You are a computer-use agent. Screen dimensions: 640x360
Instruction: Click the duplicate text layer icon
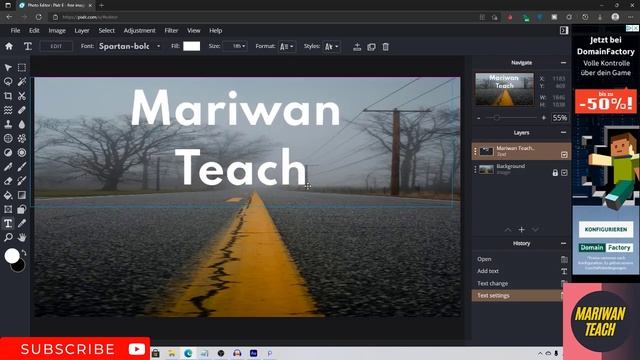click(x=371, y=47)
